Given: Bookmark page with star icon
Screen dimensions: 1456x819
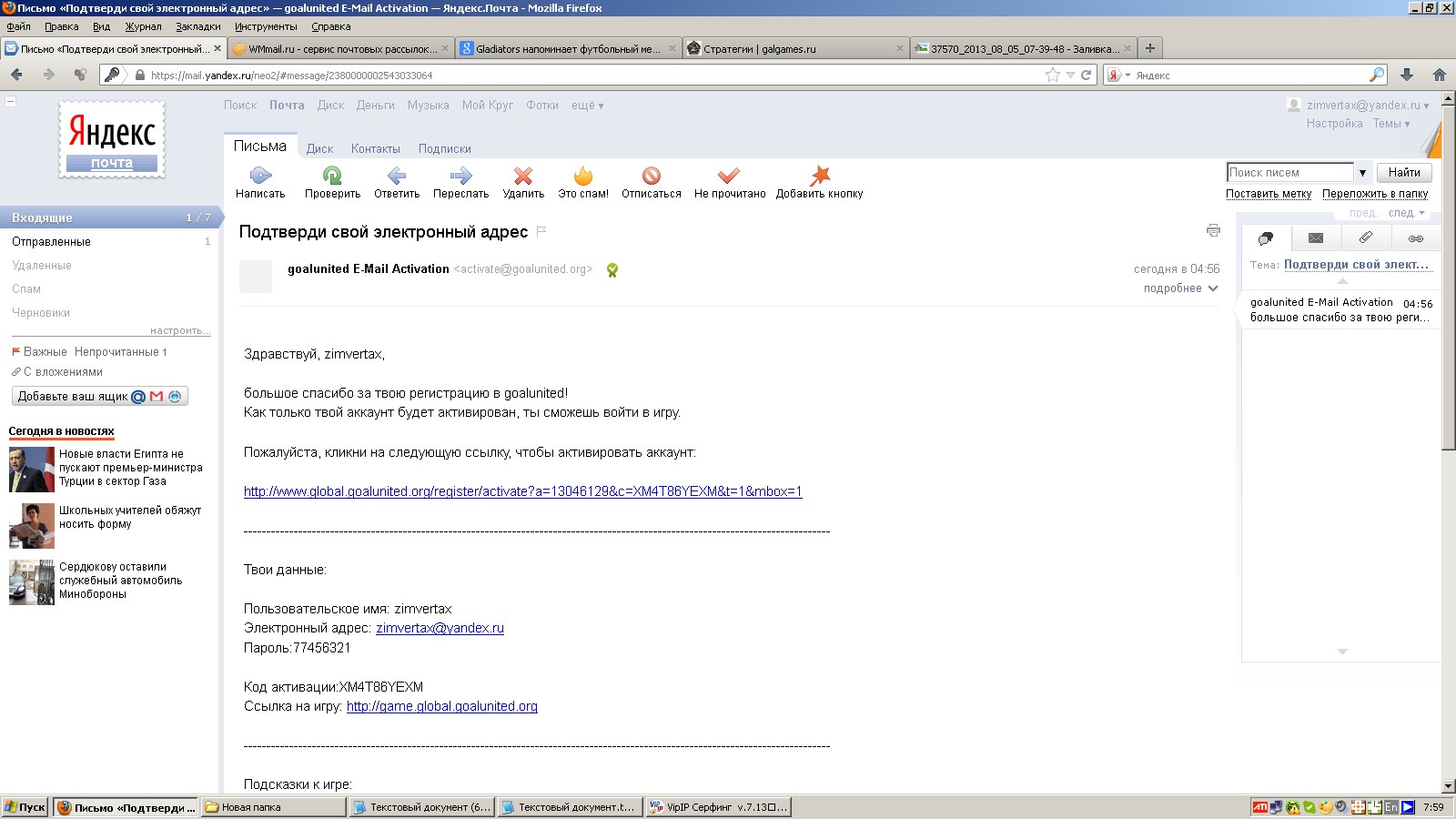Looking at the screenshot, I should [1053, 76].
